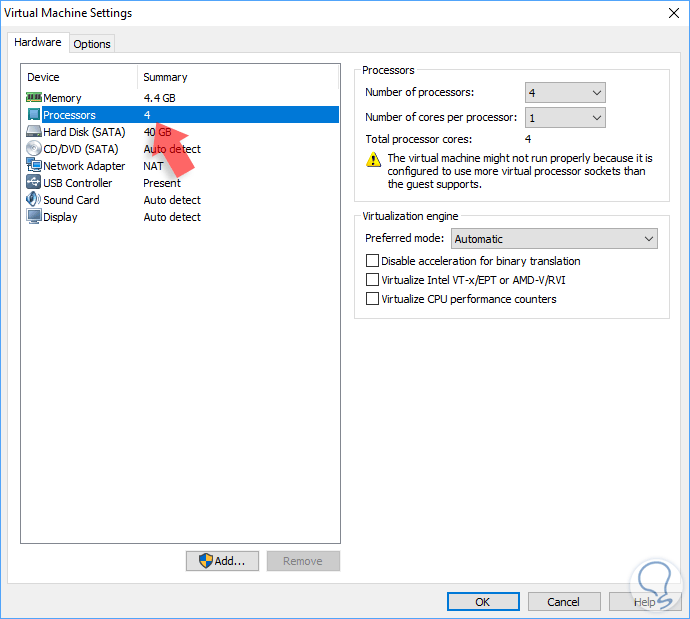
Task: Click the Processors chip icon
Action: click(34, 114)
